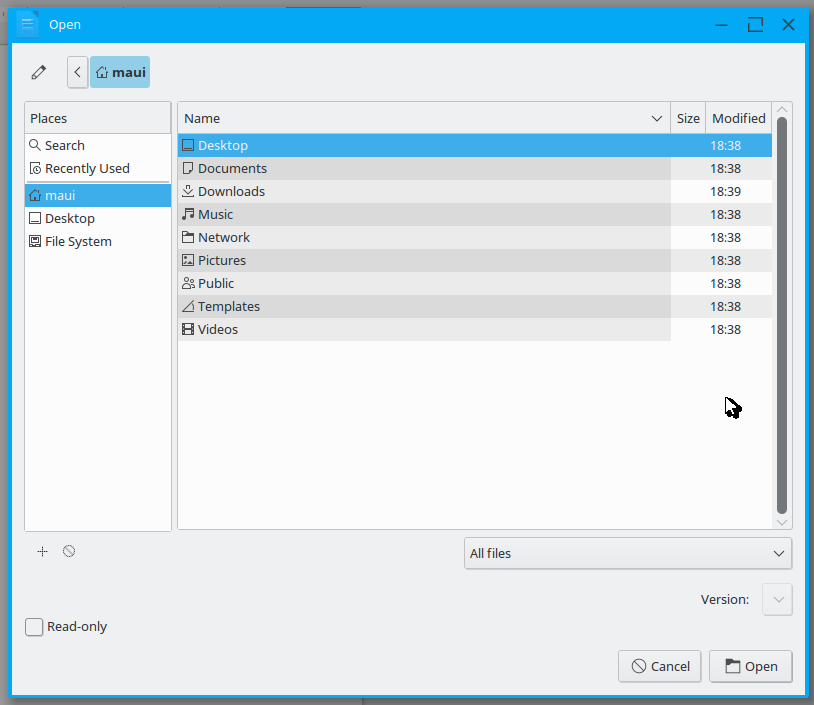Select the Downloads folder row

click(x=475, y=192)
